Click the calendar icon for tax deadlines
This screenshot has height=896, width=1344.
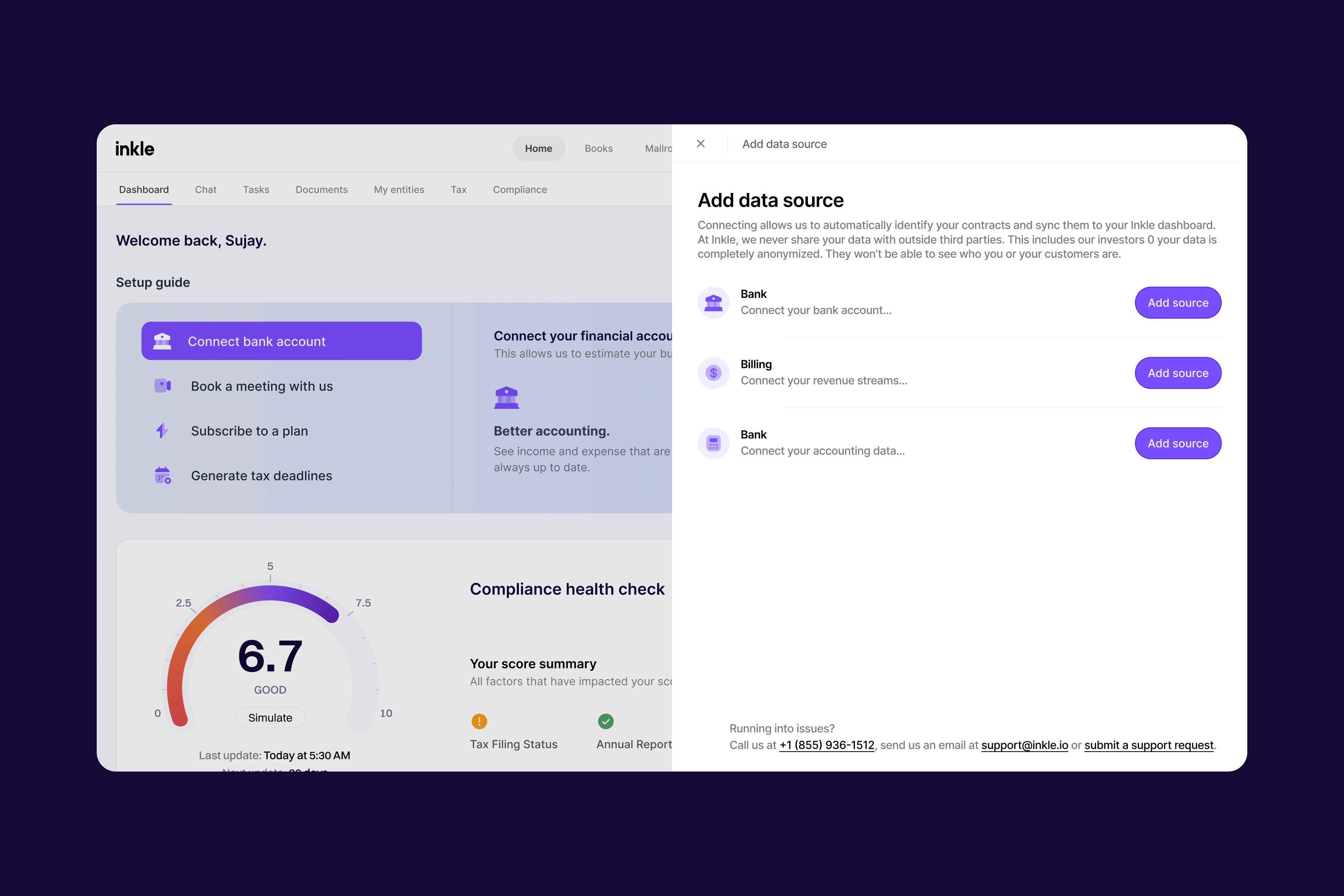pyautogui.click(x=162, y=475)
